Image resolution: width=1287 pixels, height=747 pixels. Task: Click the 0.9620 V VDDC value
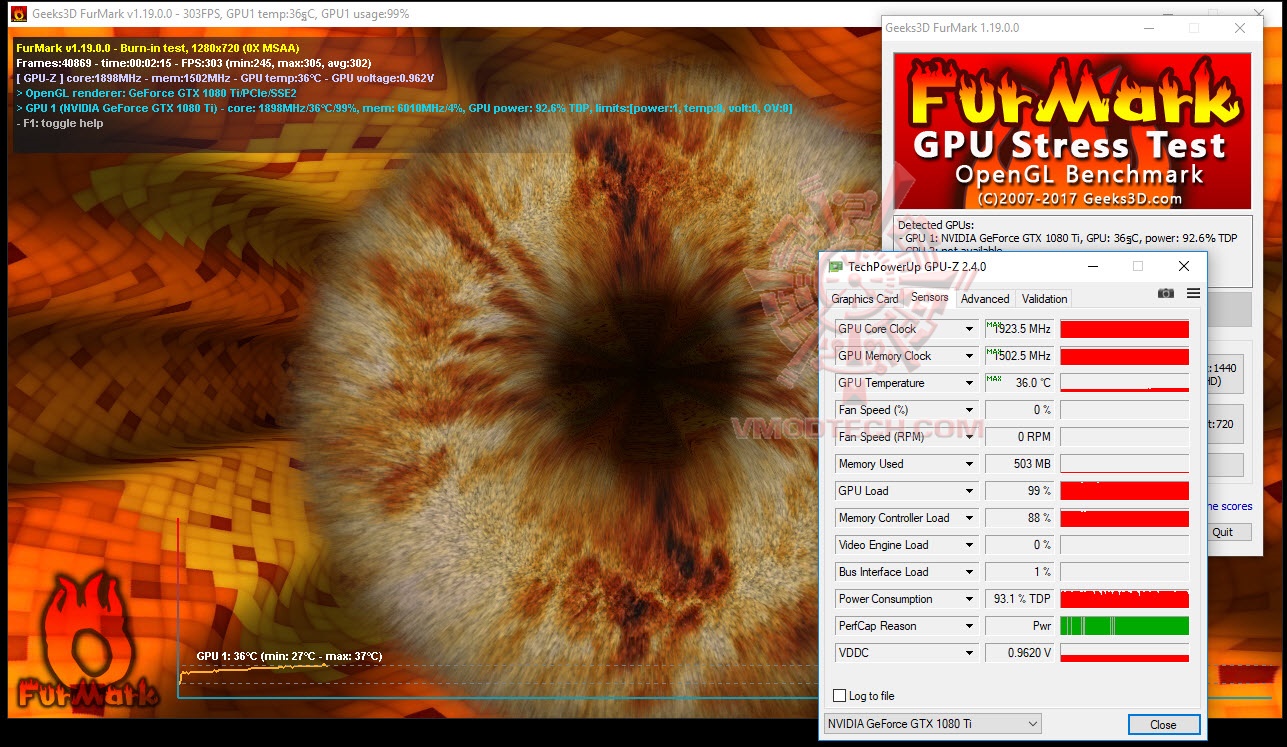click(x=1020, y=653)
